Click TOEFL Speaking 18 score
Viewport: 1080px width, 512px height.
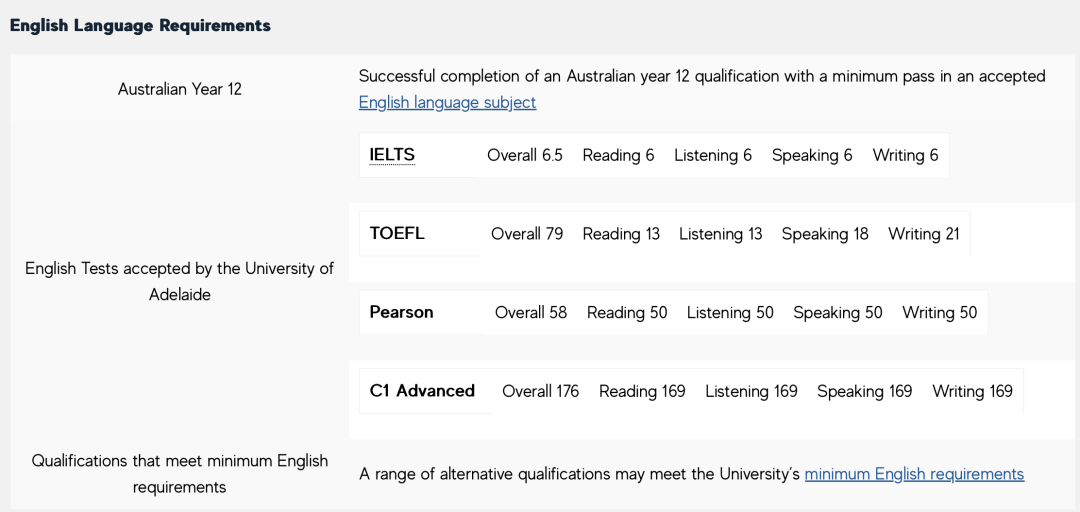point(825,234)
